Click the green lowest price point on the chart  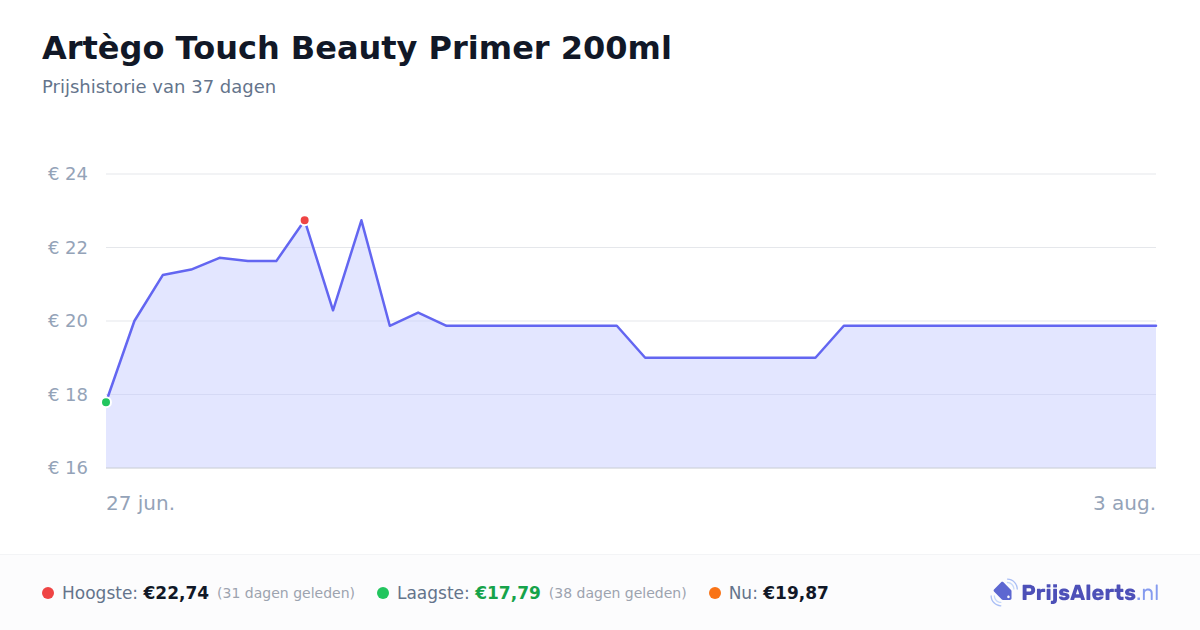tap(106, 402)
